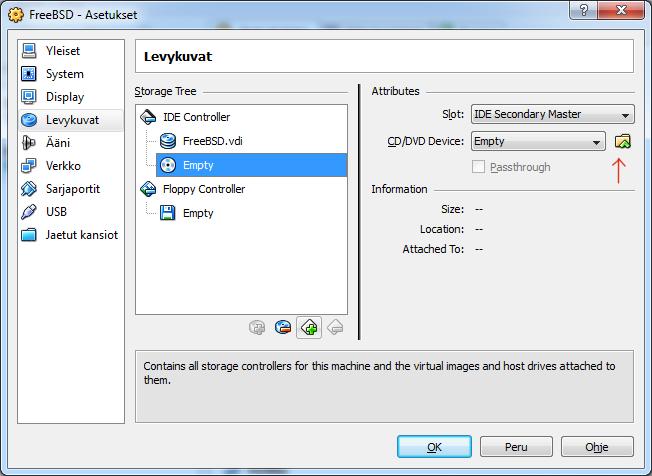
Task: Open the Slot dropdown IDE Secondary Master
Action: point(553,114)
